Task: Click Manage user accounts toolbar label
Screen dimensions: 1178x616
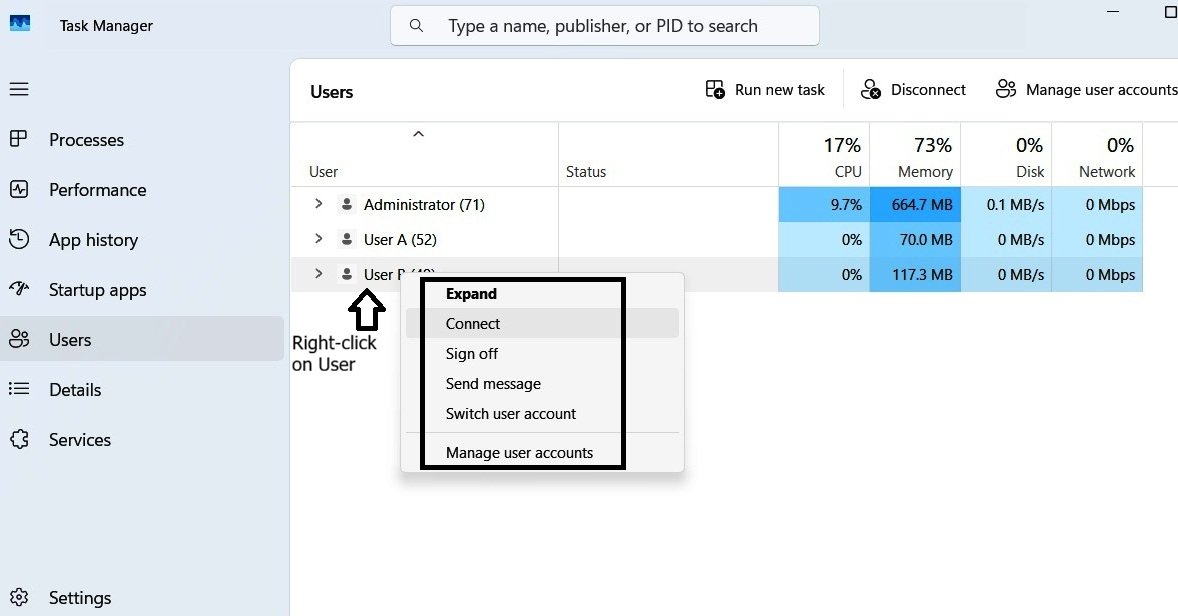Action: [1101, 89]
